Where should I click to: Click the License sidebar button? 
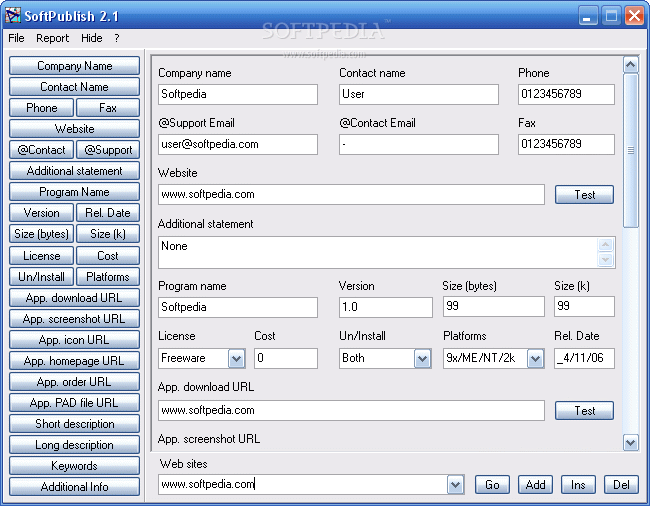click(41, 256)
